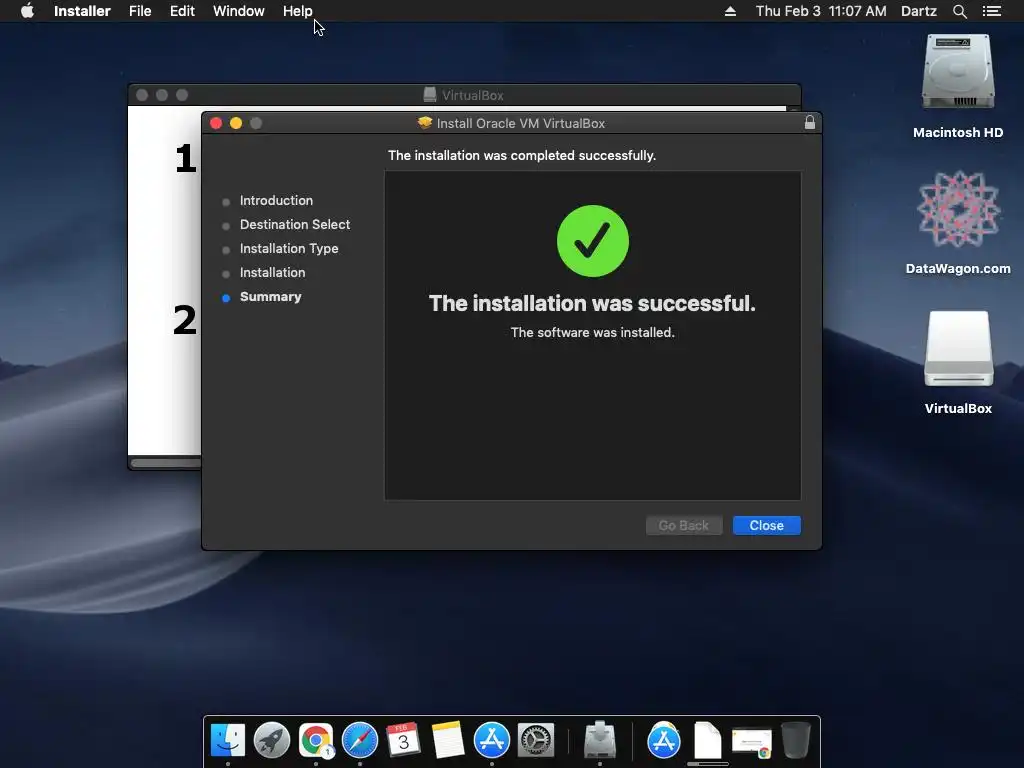Open the minimized window thumbnail in Dock
Screen dimensions: 1024x768
[752, 743]
